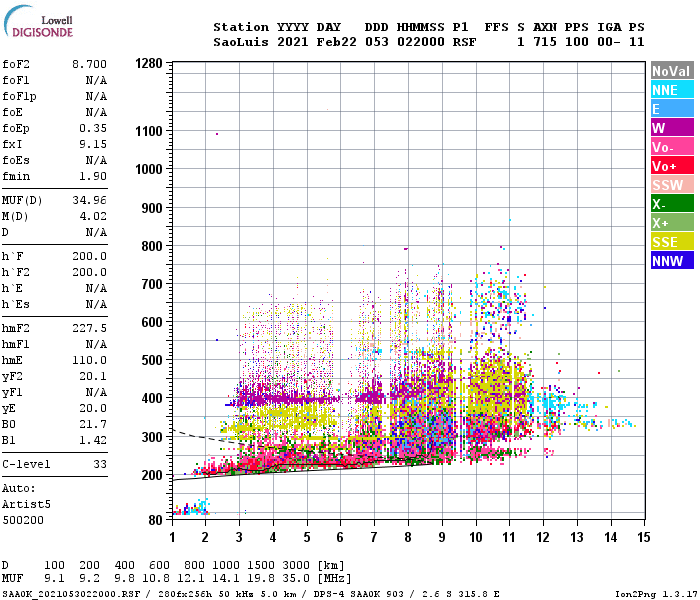Click the B1 value 1.42
This screenshot has width=700, height=600.
pos(93,440)
